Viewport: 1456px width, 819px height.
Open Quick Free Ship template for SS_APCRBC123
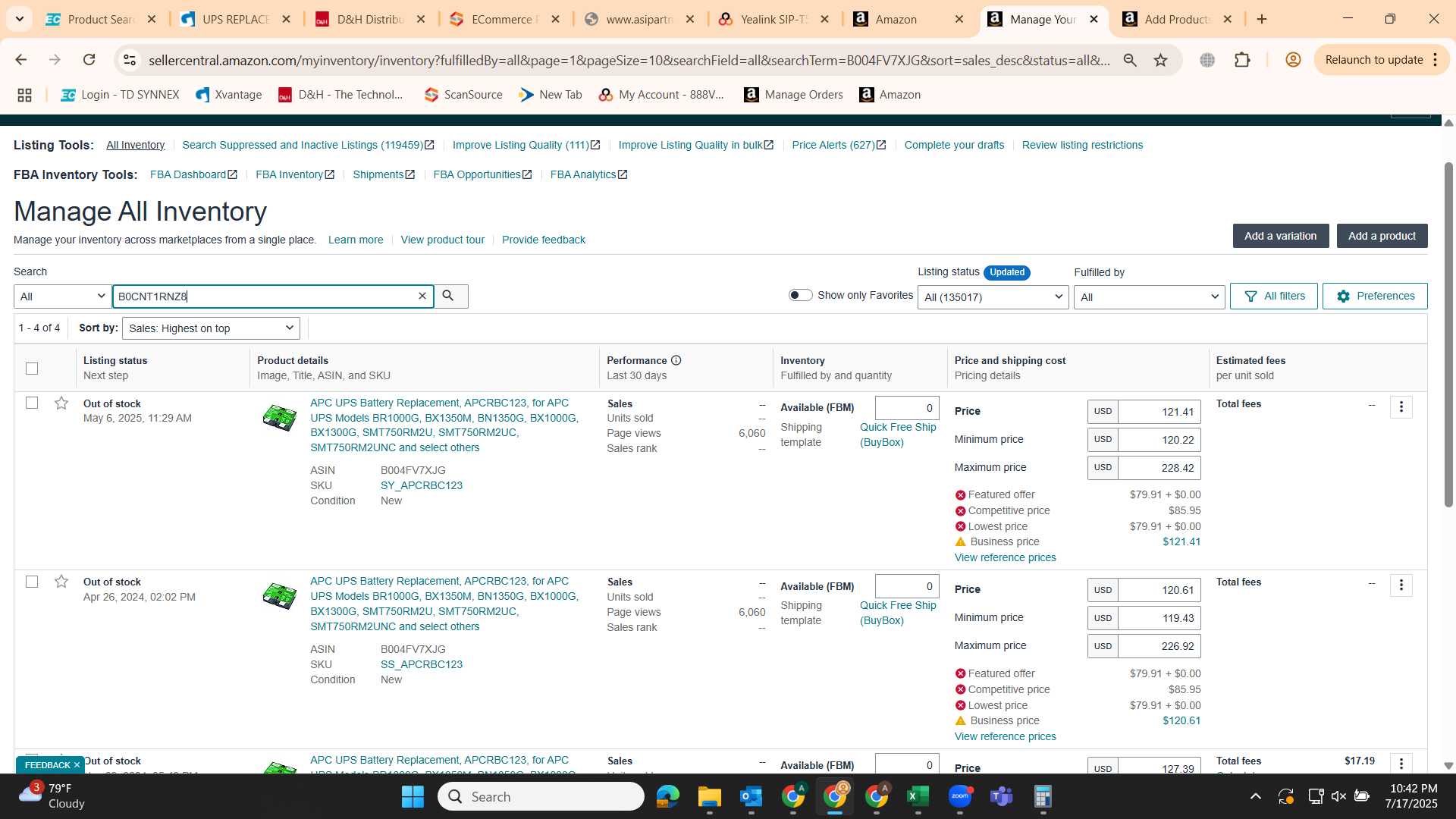click(x=898, y=613)
